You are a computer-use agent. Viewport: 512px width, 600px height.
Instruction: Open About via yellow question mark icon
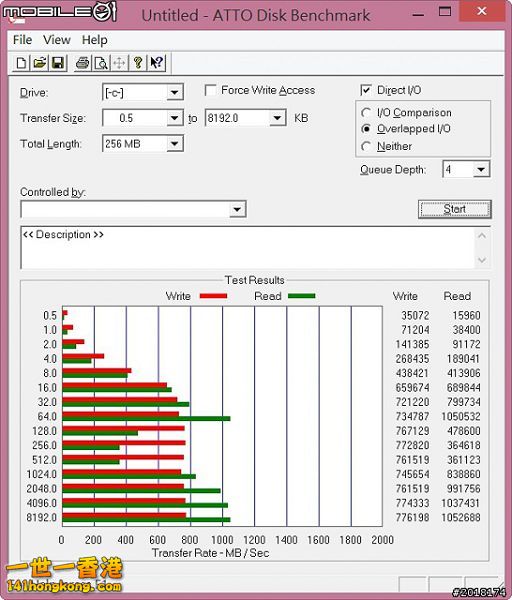138,63
